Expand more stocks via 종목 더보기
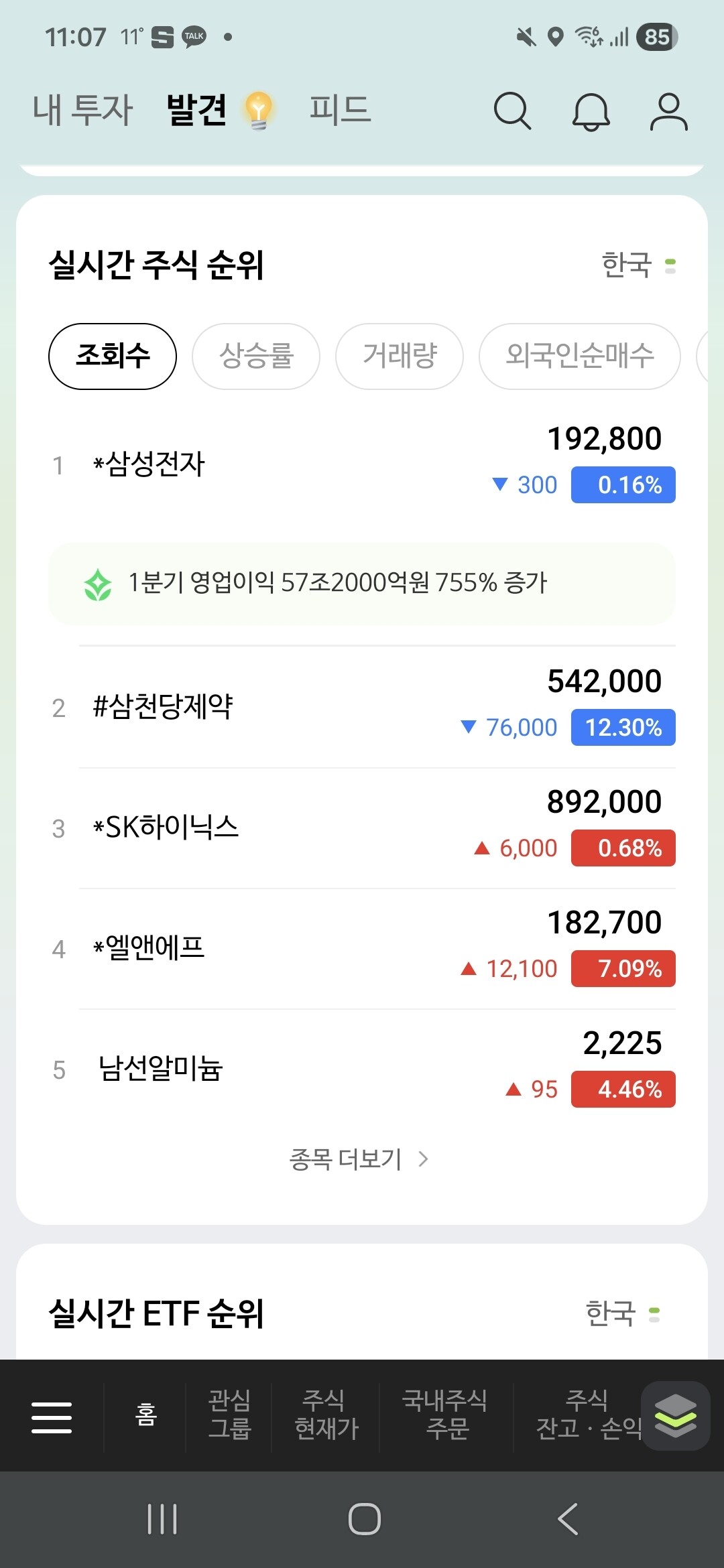724x1568 pixels. pos(359,1159)
